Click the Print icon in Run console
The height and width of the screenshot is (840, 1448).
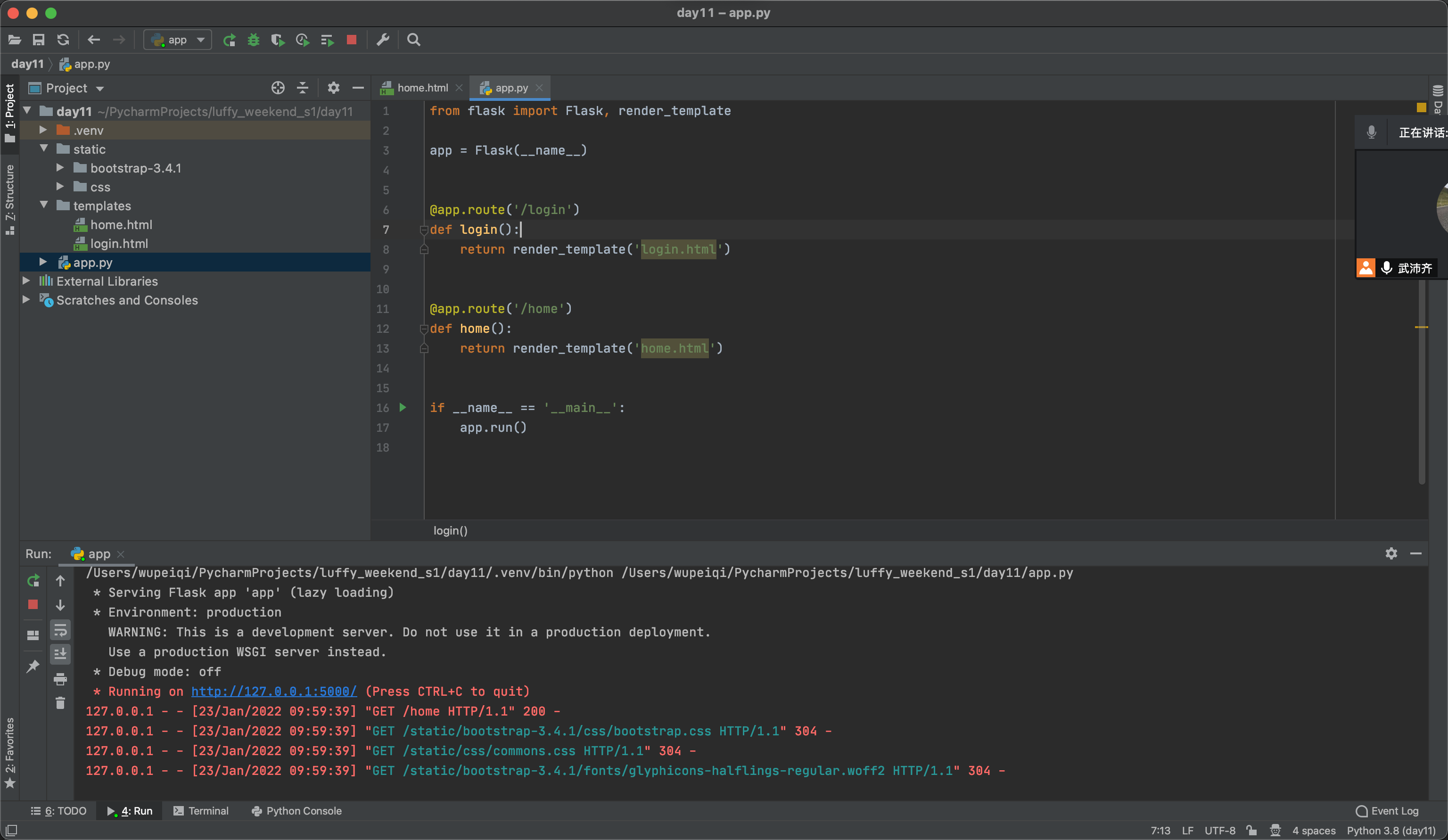pos(60,679)
